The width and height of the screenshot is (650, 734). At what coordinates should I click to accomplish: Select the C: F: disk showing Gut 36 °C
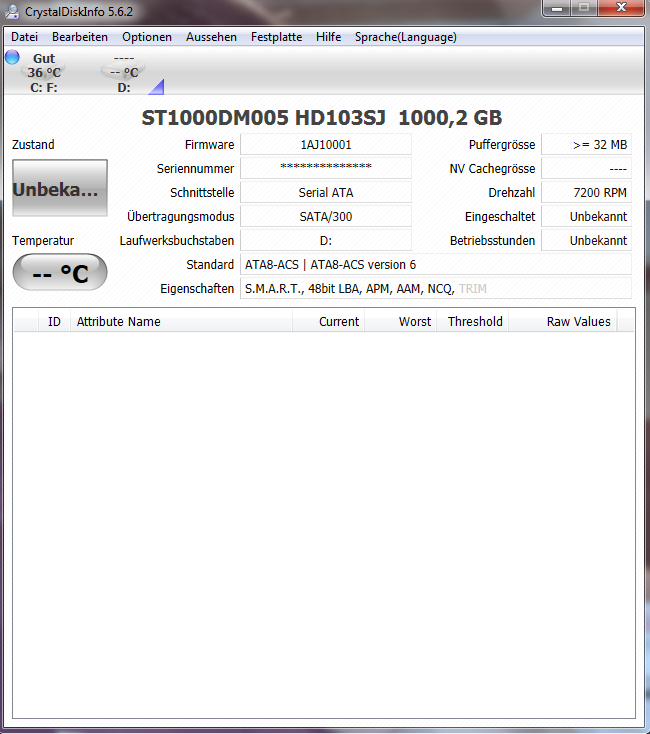tap(44, 73)
